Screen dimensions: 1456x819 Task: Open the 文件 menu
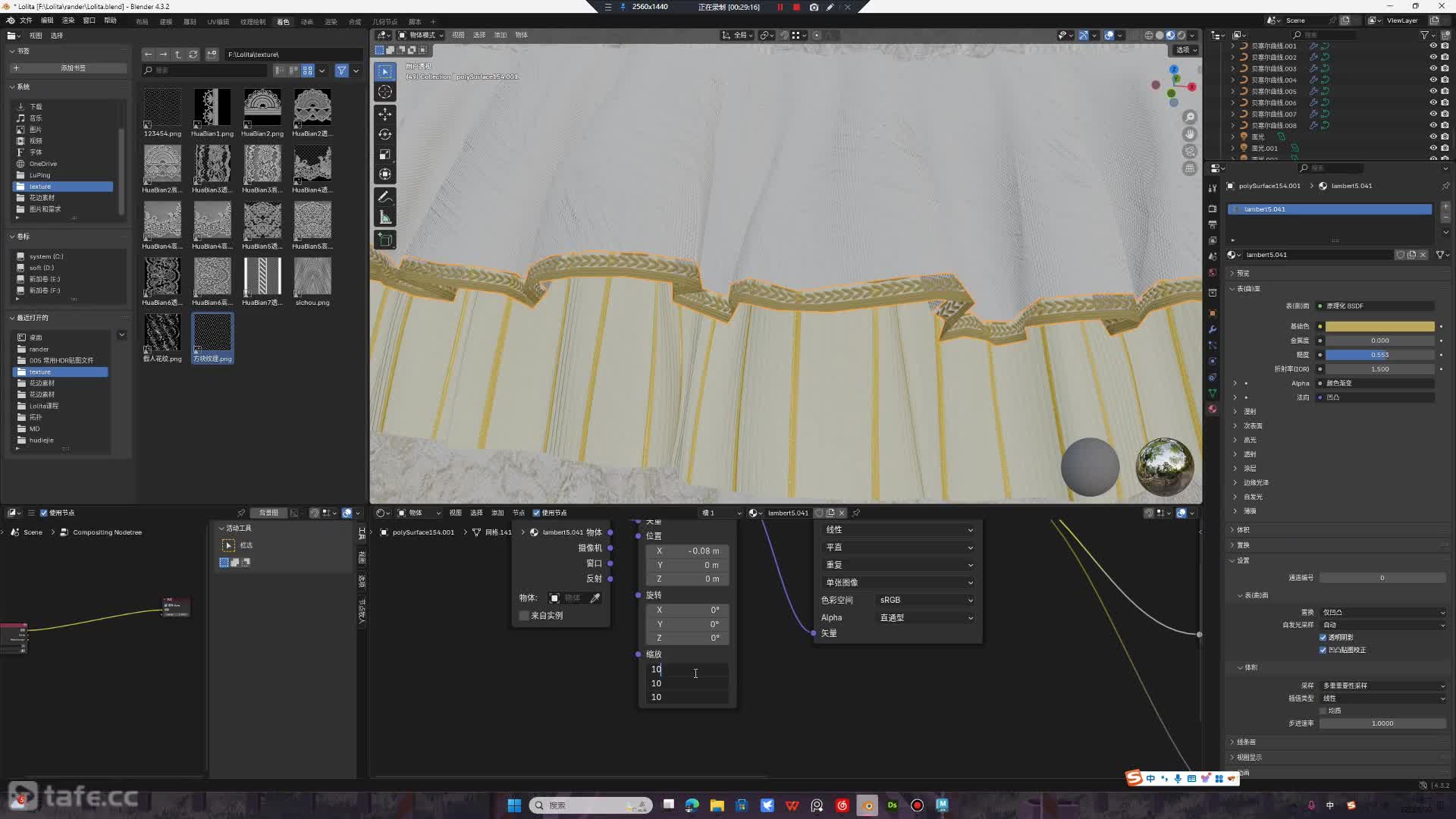click(26, 20)
